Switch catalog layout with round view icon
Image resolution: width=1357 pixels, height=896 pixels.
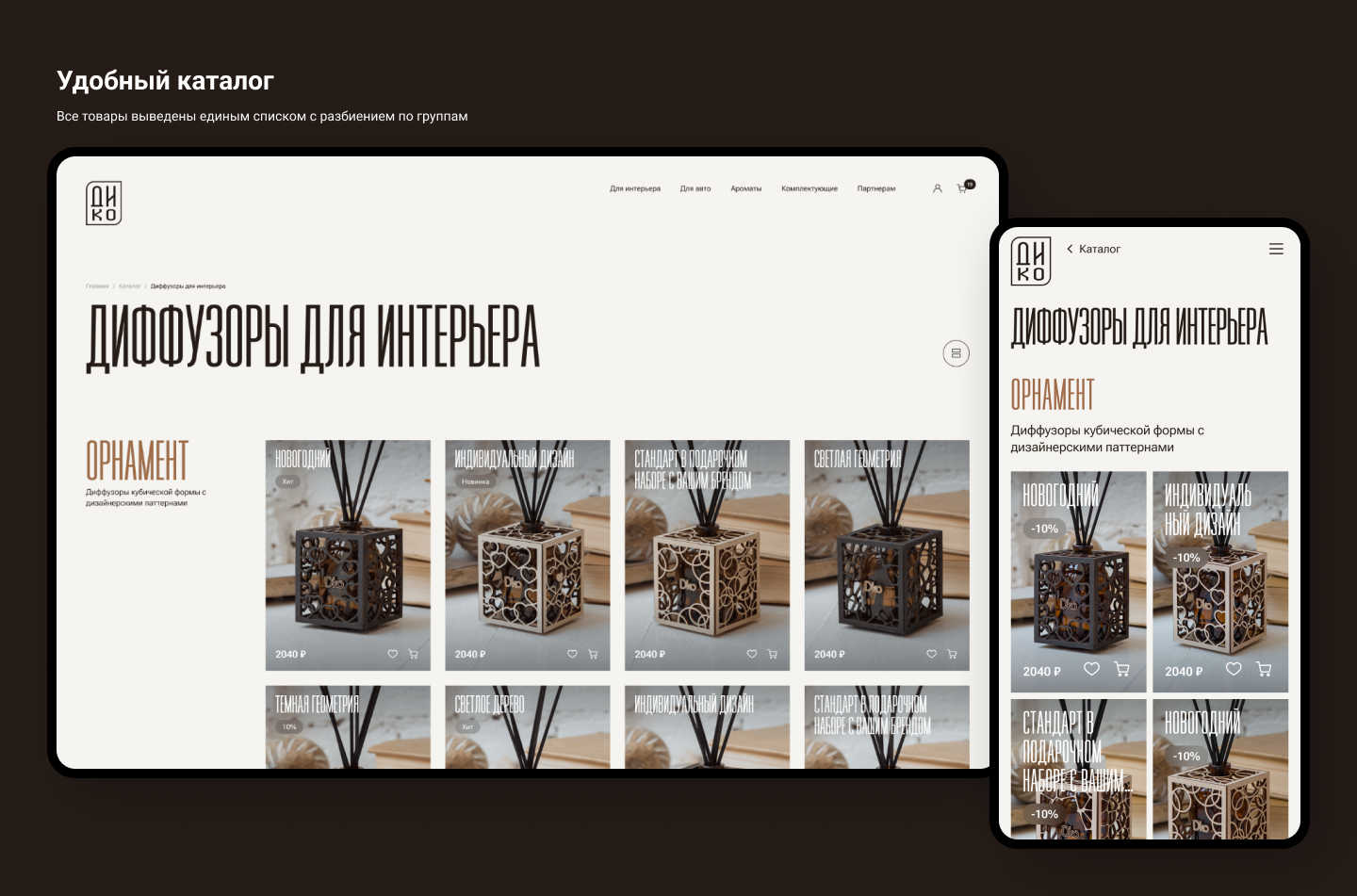pyautogui.click(x=956, y=353)
